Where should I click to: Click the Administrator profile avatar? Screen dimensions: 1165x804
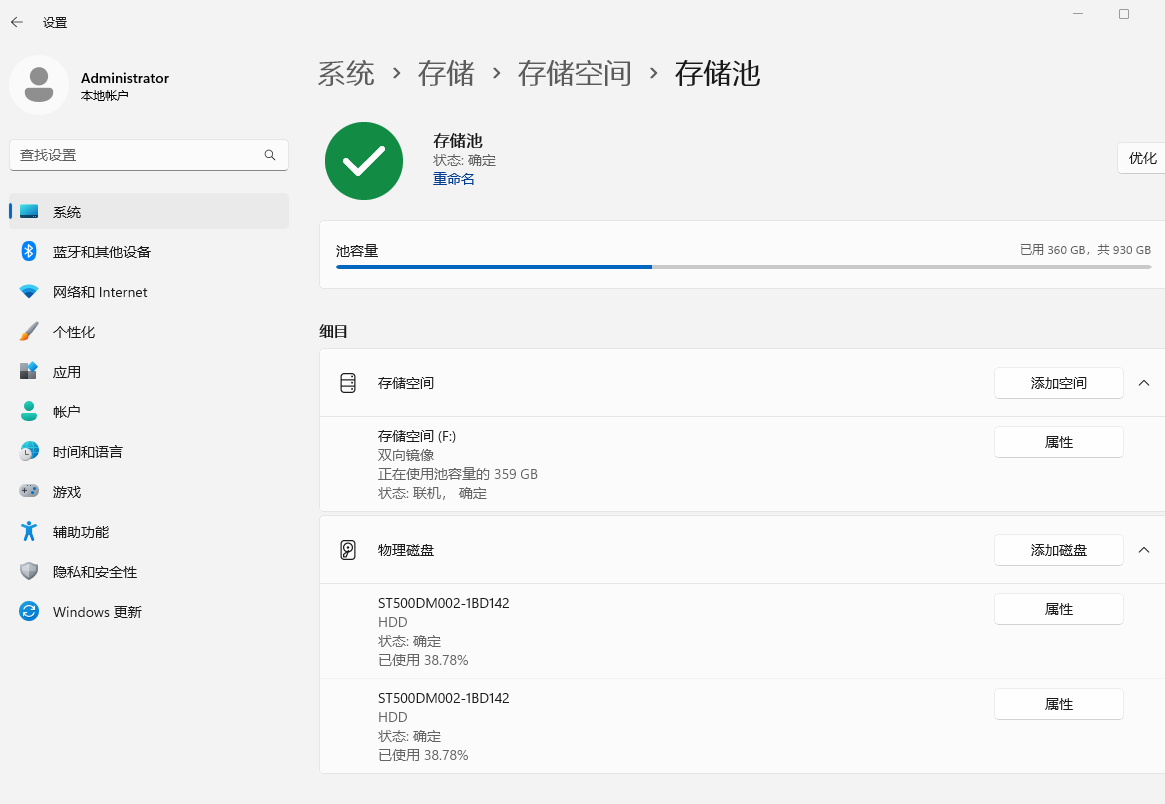click(39, 85)
